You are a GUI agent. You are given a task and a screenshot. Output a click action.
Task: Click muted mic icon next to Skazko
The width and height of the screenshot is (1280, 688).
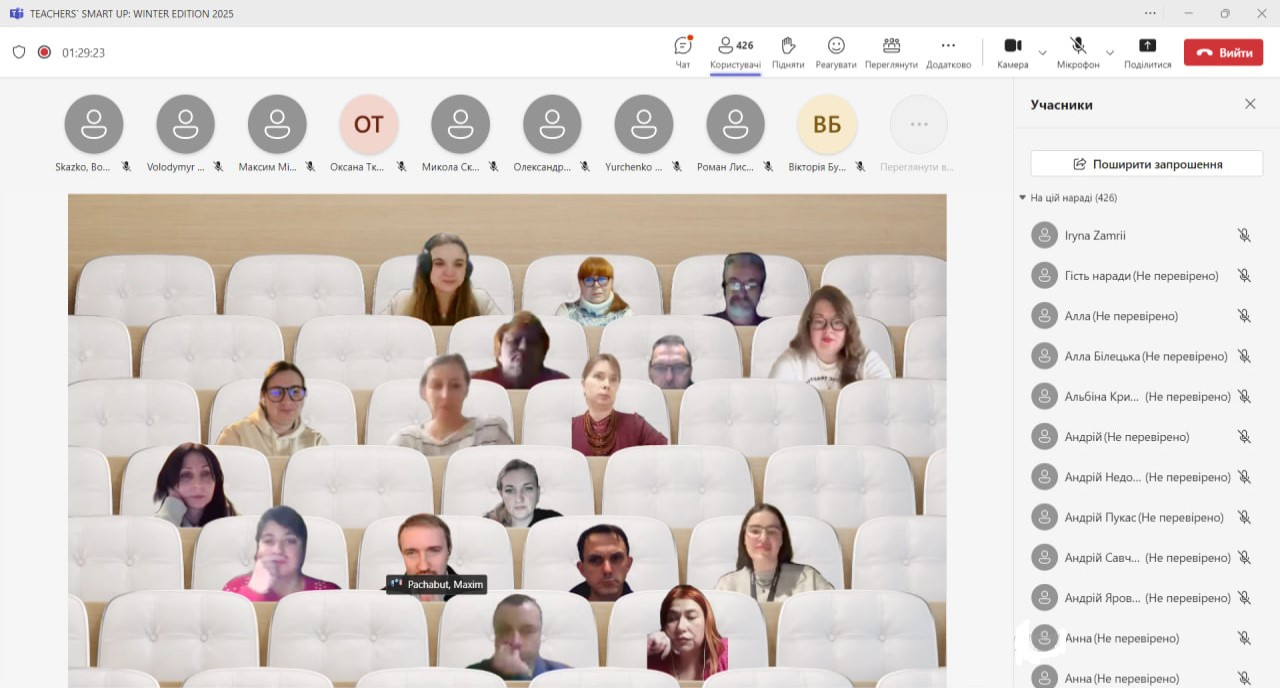pyautogui.click(x=126, y=167)
